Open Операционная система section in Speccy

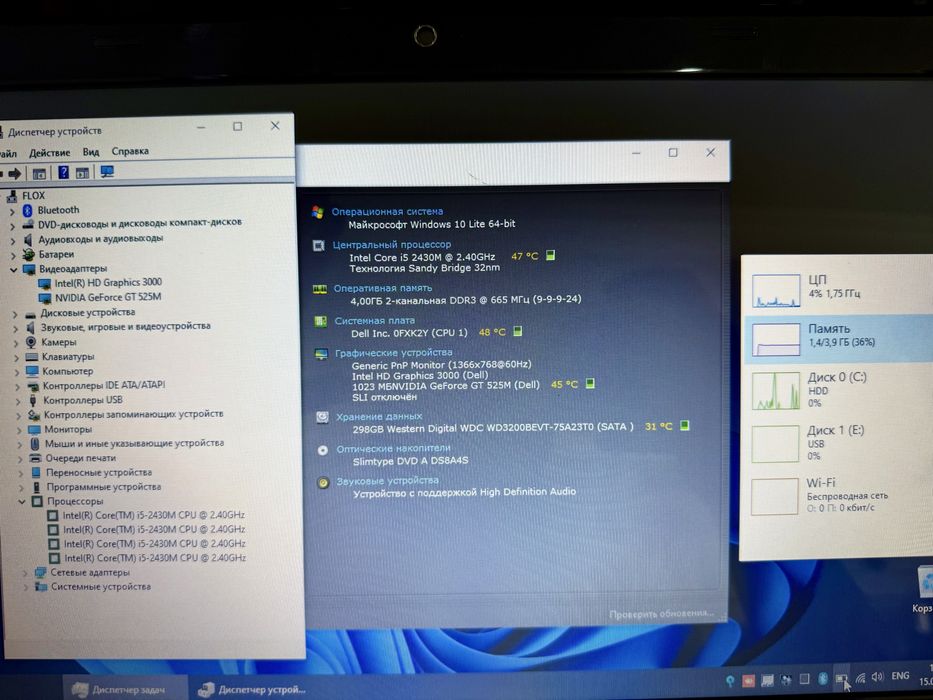(x=387, y=211)
